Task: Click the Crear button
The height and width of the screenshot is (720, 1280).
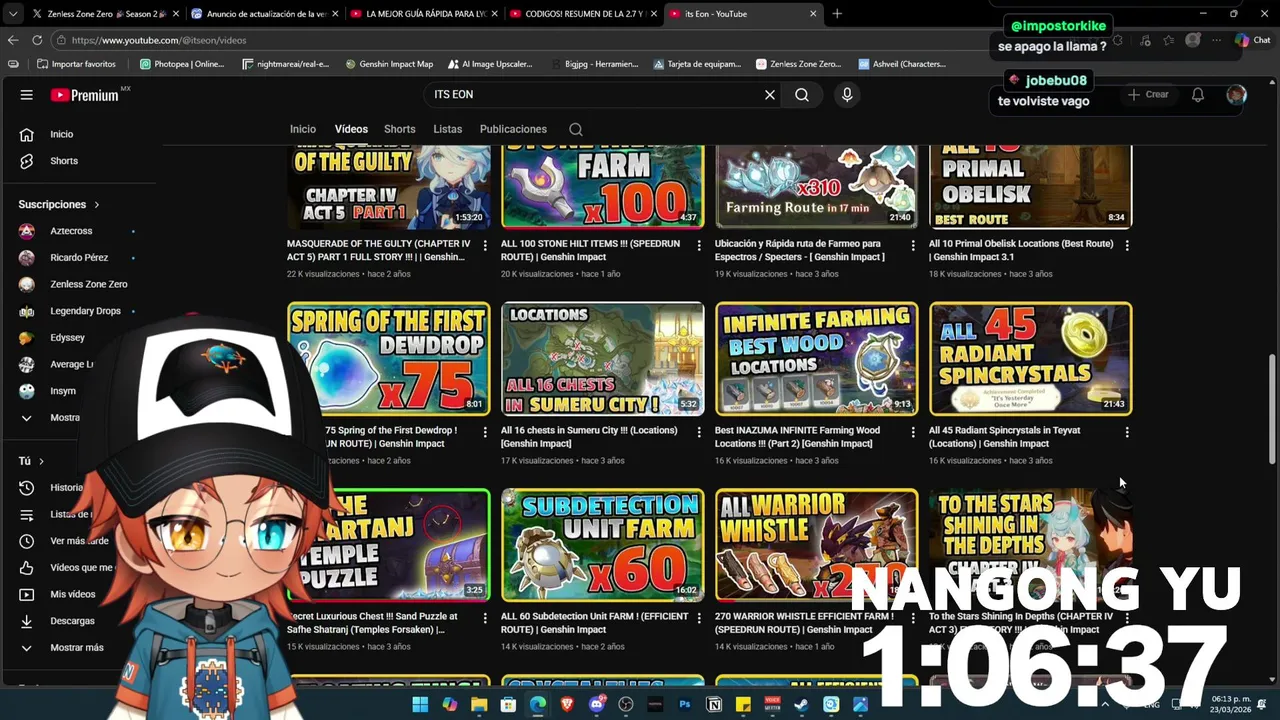Action: coord(1148,95)
